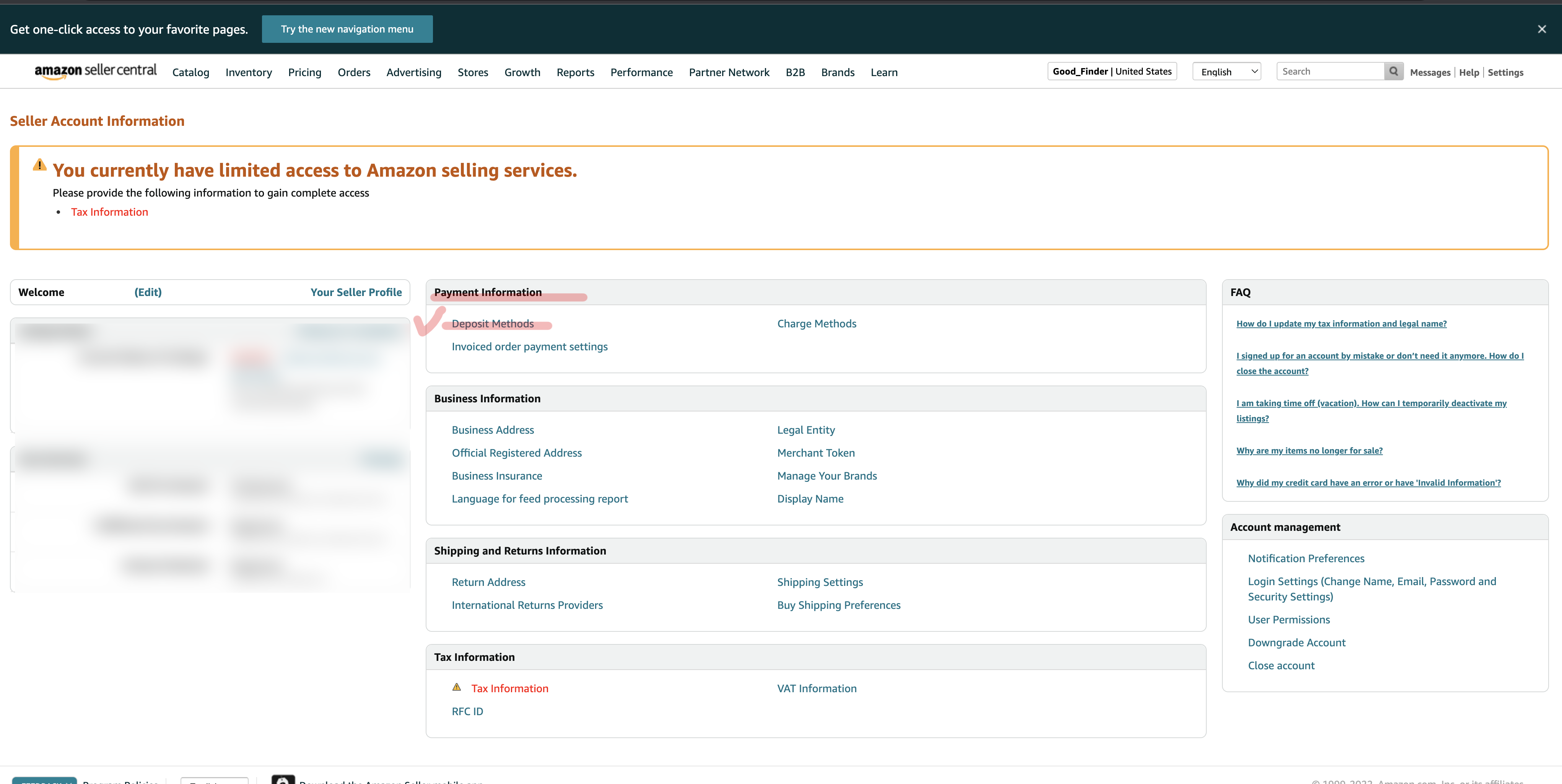Image resolution: width=1562 pixels, height=784 pixels.
Task: Open the Good_Finder United States account switcher
Action: tap(1111, 72)
